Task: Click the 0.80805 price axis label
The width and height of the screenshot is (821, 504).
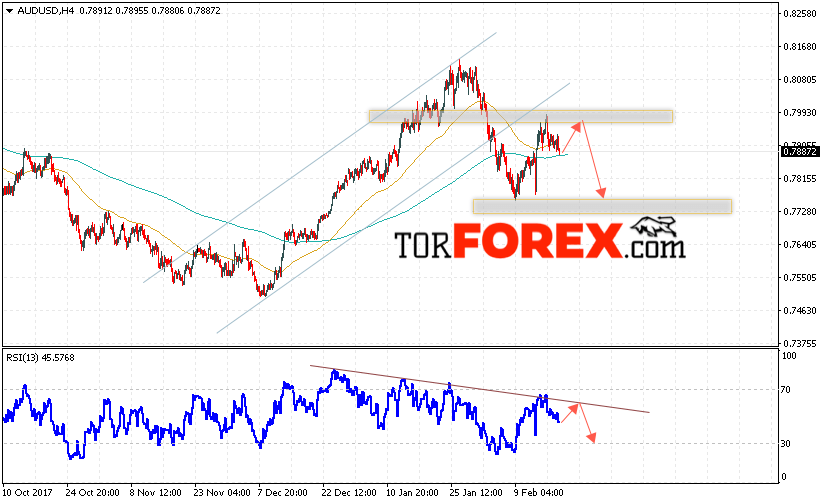Action: 800,80
